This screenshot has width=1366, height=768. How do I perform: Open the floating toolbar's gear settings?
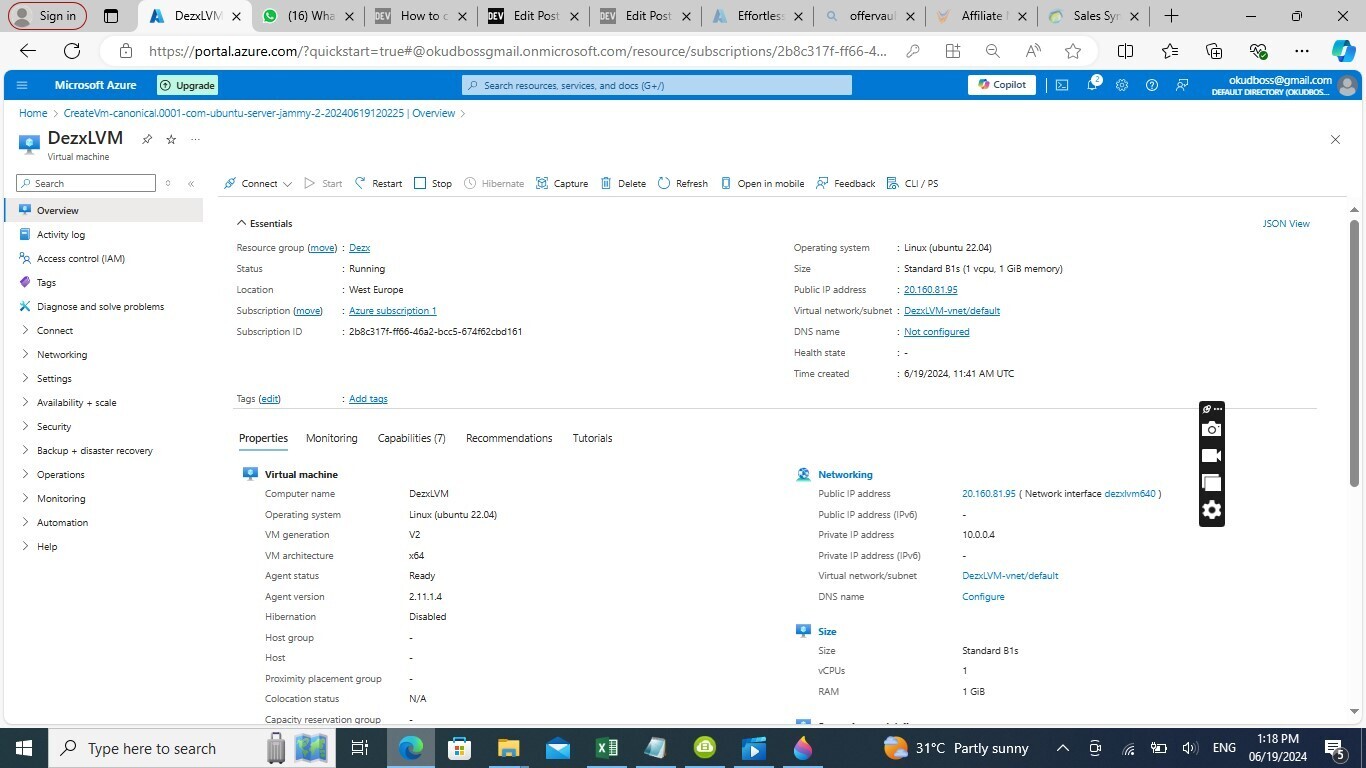[x=1211, y=510]
